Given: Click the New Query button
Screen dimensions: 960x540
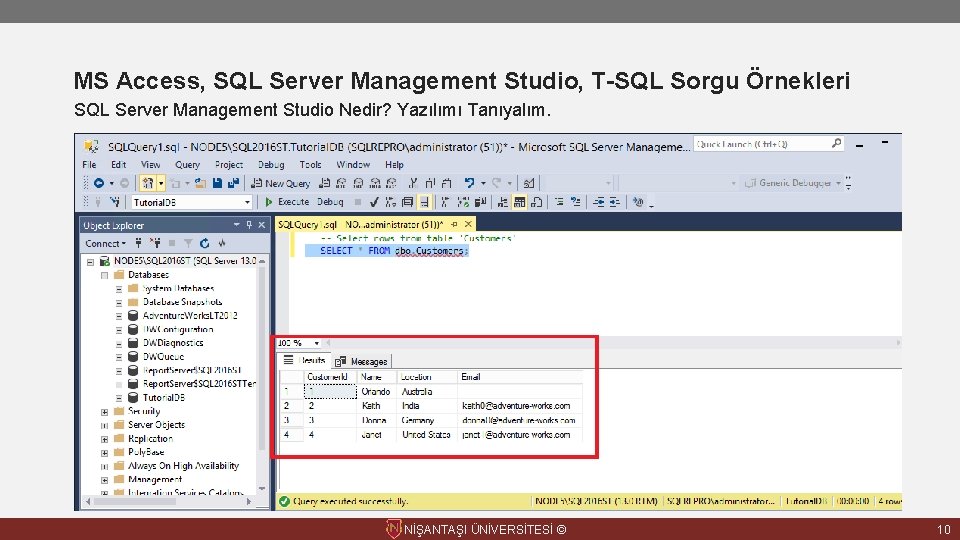Looking at the screenshot, I should pos(280,183).
